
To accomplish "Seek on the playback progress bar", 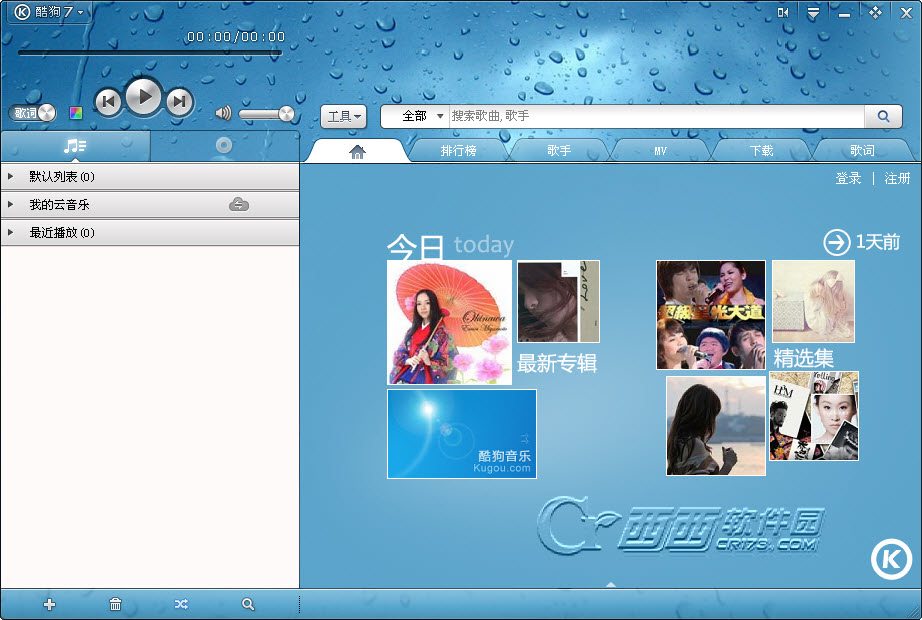I will click(x=150, y=53).
